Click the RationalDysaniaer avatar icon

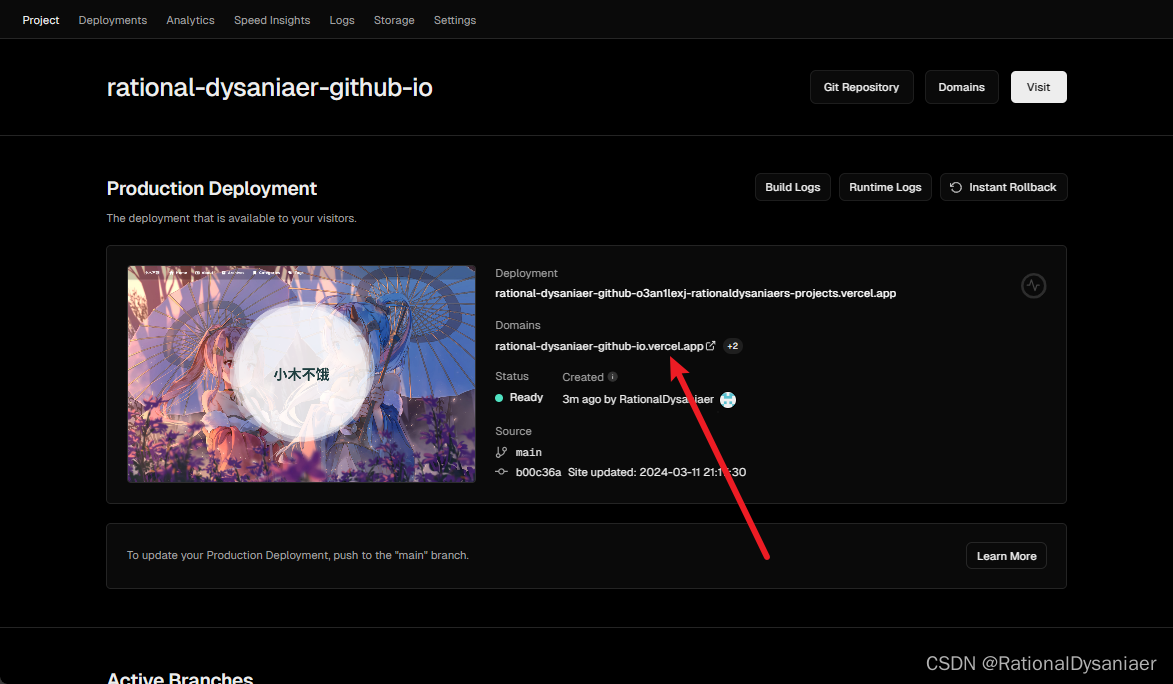[728, 400]
